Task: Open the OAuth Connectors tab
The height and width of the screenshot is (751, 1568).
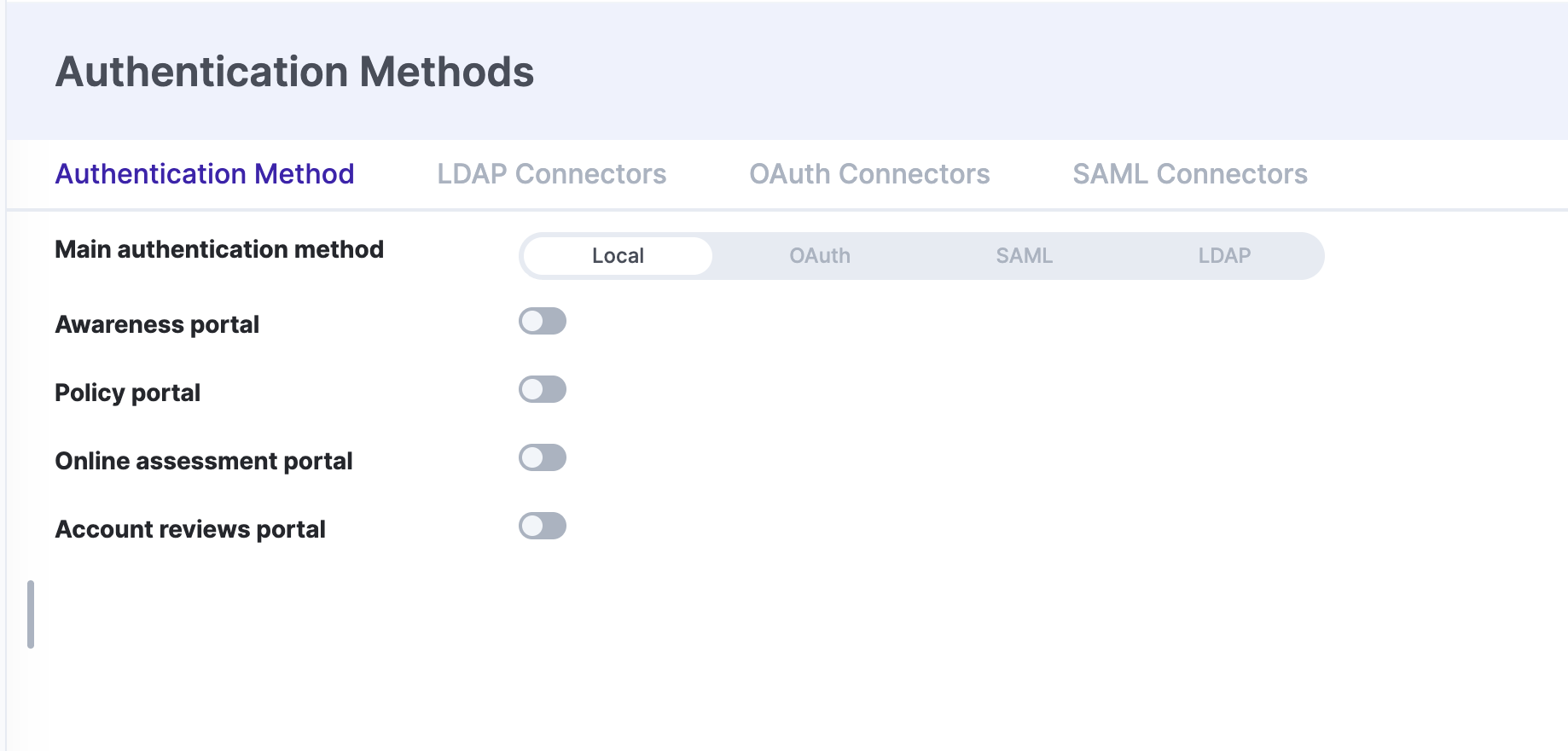Action: (869, 174)
